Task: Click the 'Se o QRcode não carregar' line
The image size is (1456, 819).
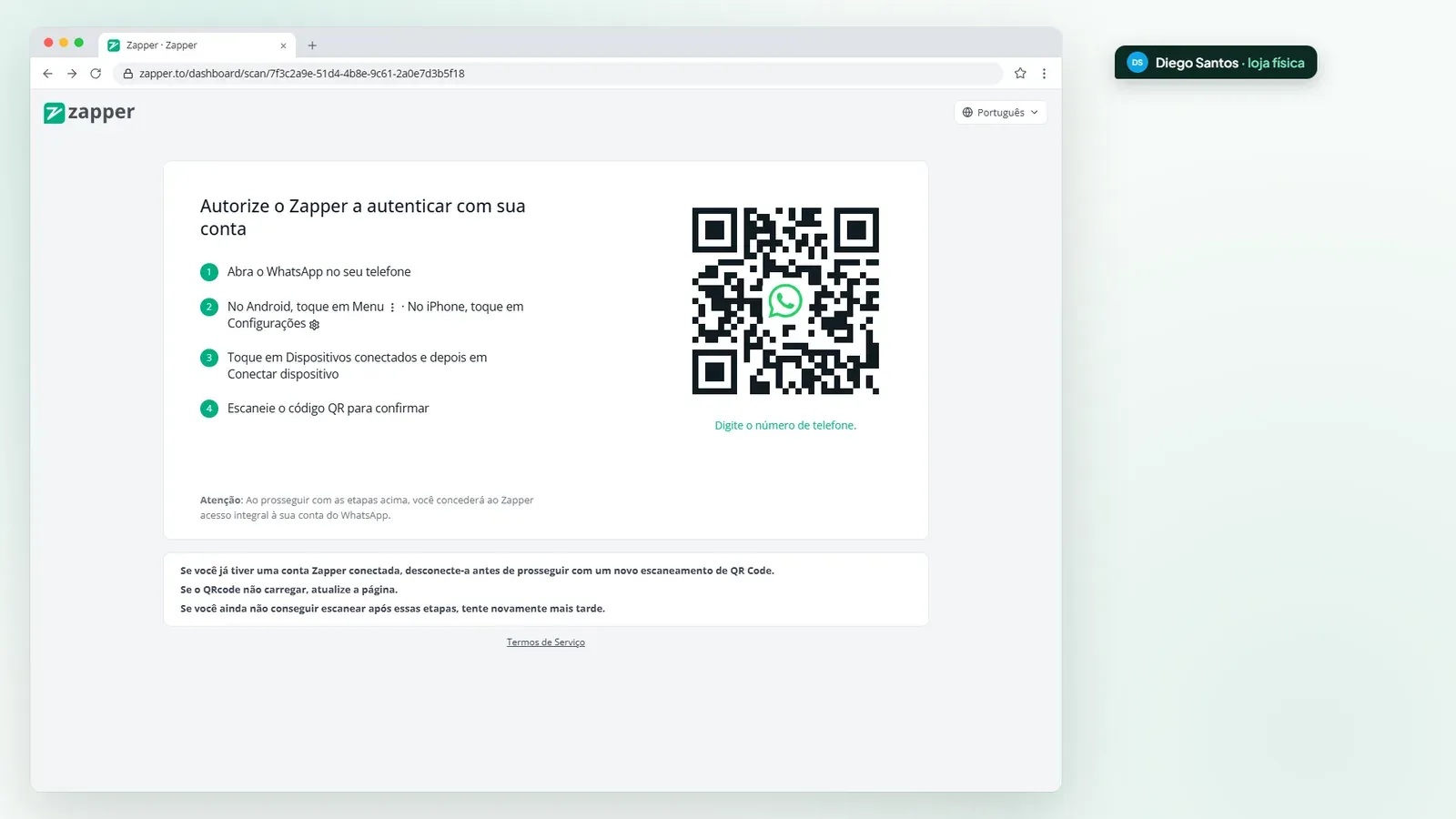Action: 288,590
